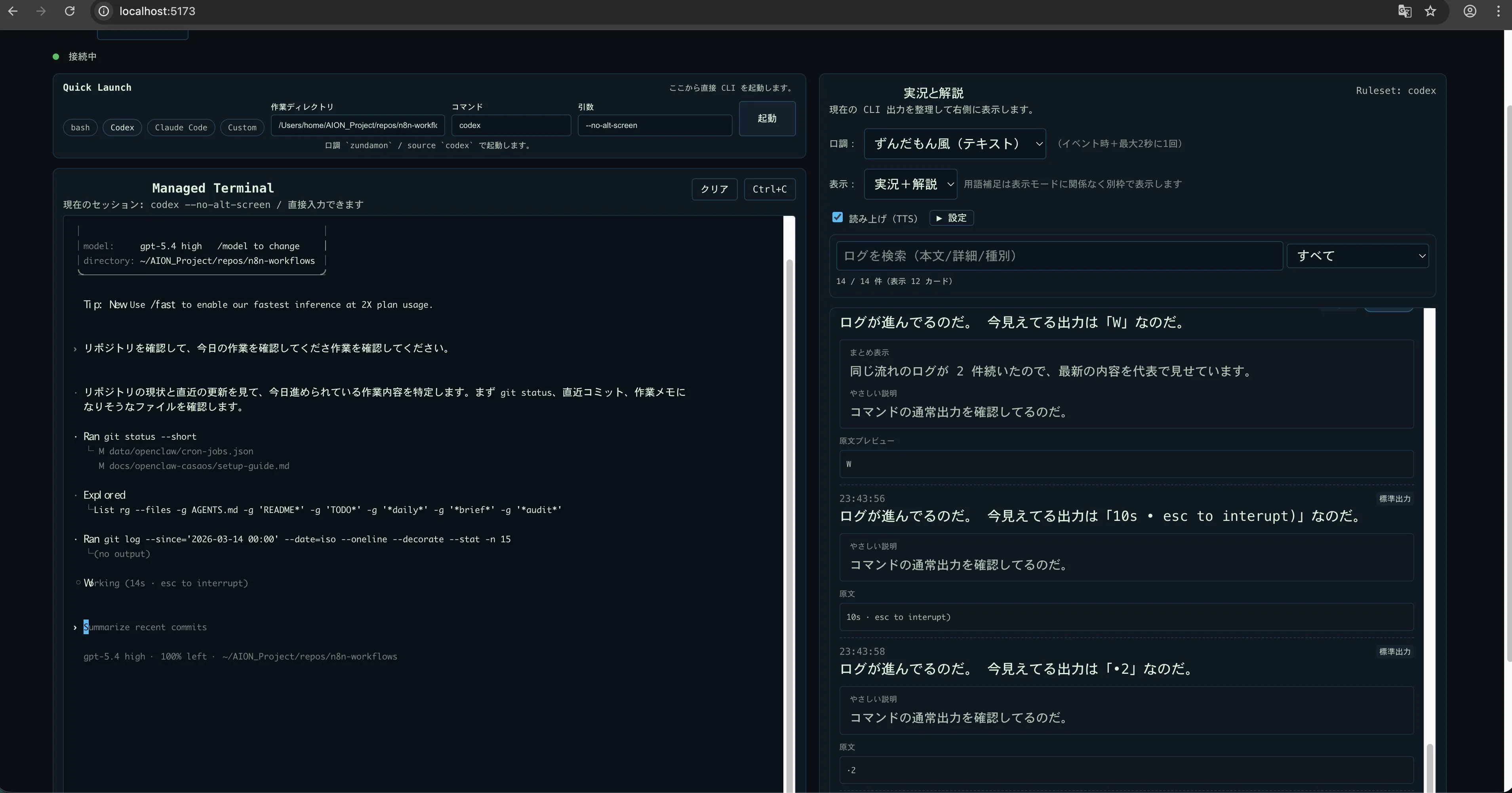Click the クリア button to clear terminal
Screen dimensions: 1512x793
coord(714,189)
